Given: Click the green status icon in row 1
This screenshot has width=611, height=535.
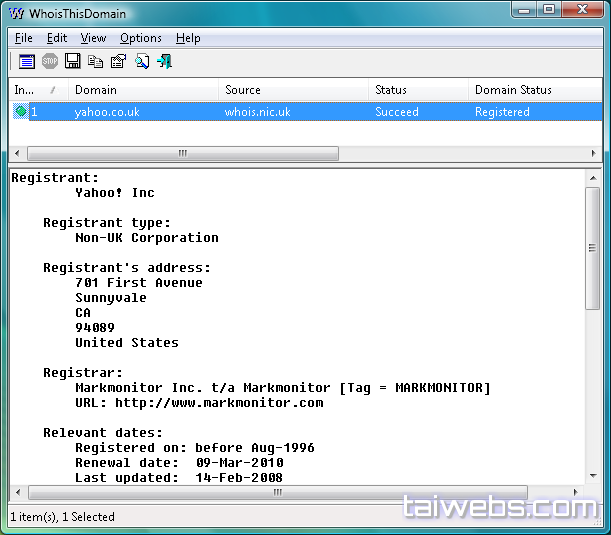Looking at the screenshot, I should 20,112.
